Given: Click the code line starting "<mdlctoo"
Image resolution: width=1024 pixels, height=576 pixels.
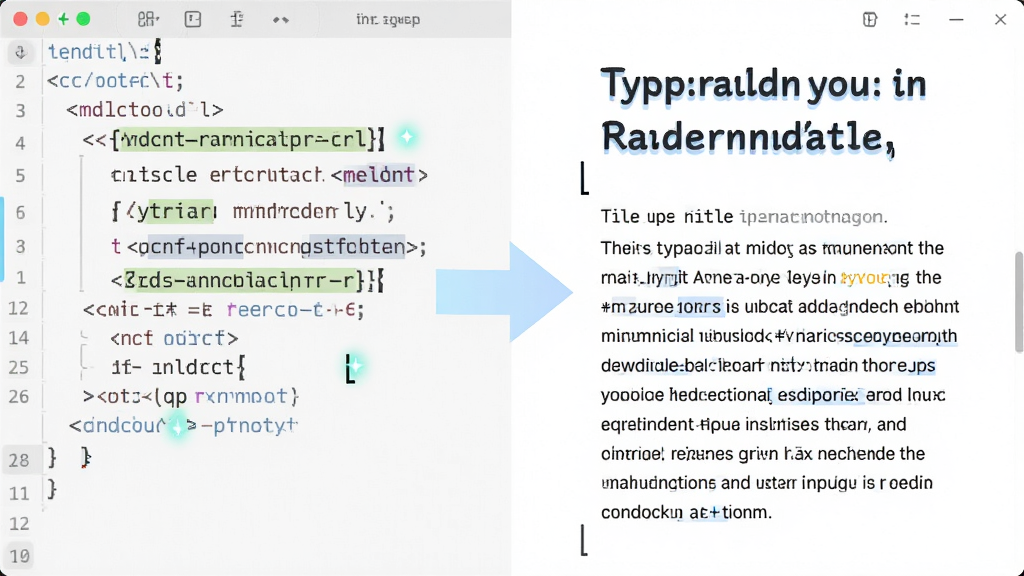Looking at the screenshot, I should [144, 109].
